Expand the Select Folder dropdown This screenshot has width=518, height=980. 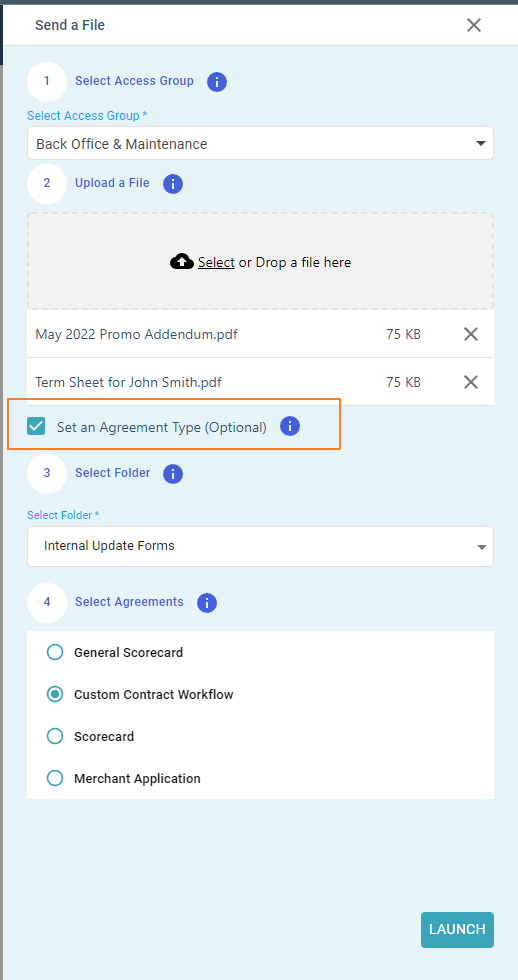pyautogui.click(x=260, y=546)
